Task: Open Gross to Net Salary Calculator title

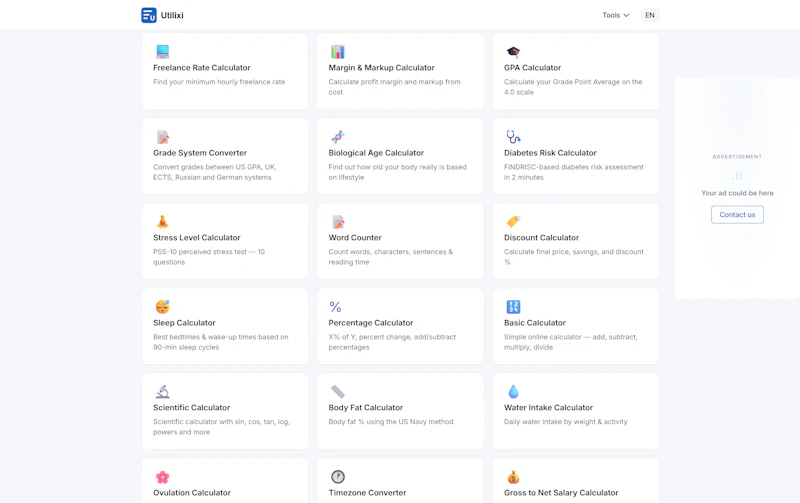Action: [x=561, y=493]
